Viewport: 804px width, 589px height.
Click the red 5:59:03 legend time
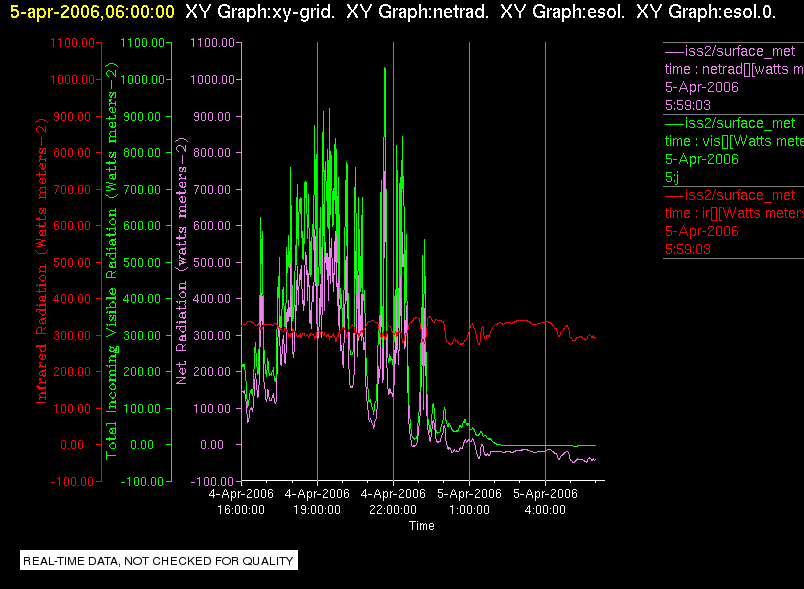[688, 249]
